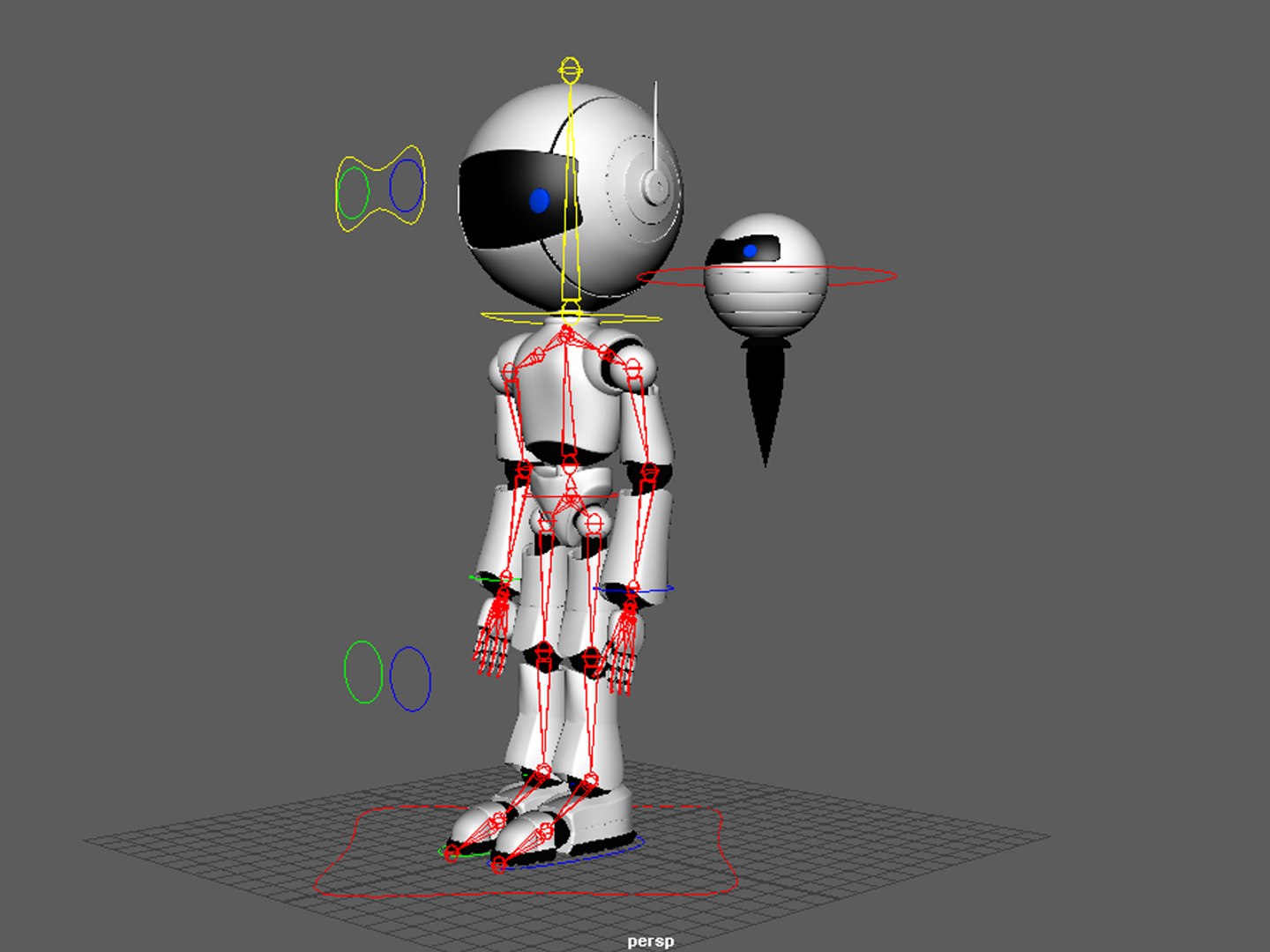Select the yellow circle control atop the head
This screenshot has width=1270, height=952.
(571, 69)
